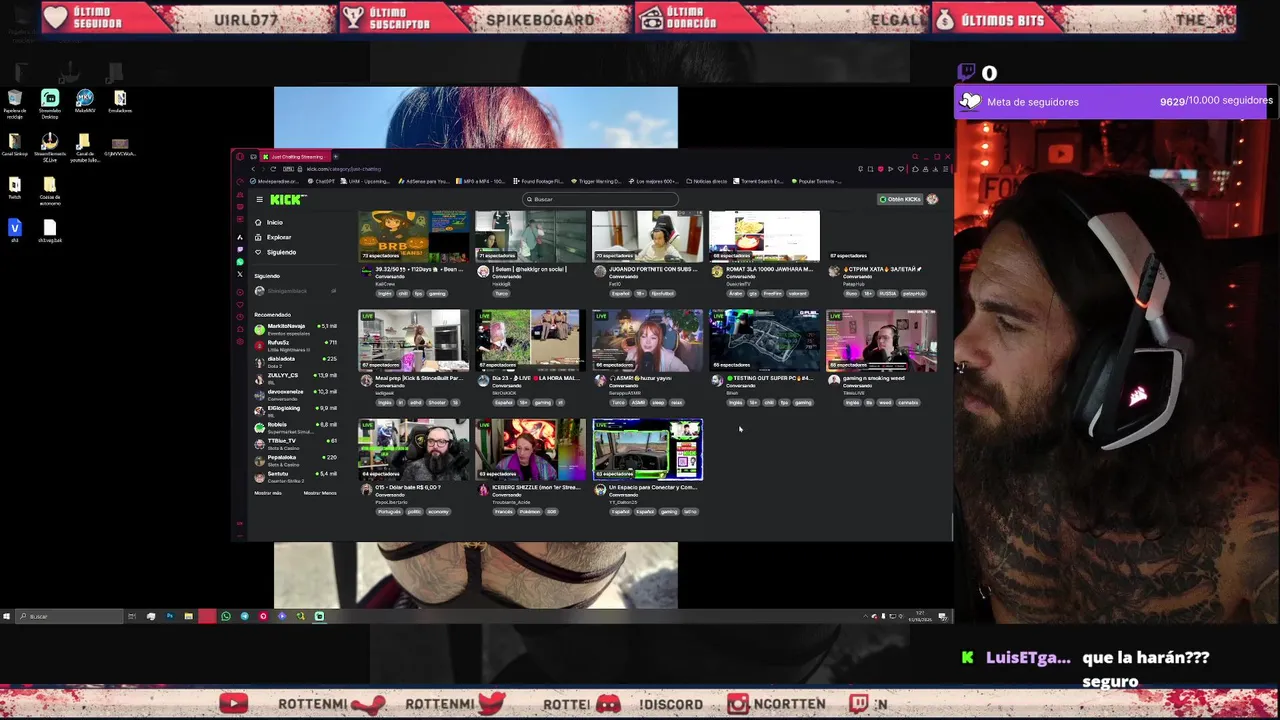Open the TESTING OUT SUPER PC stream thumbnail
Screen dimensions: 1280x720
[x=764, y=341]
